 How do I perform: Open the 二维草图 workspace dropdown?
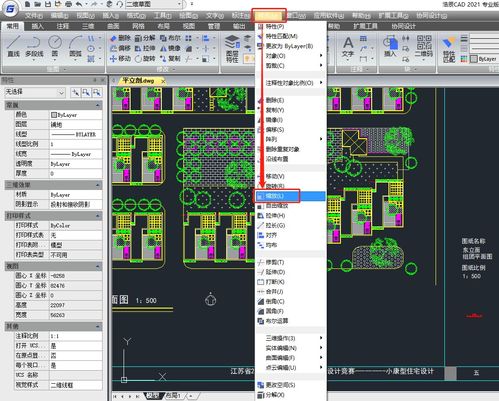(x=154, y=4)
